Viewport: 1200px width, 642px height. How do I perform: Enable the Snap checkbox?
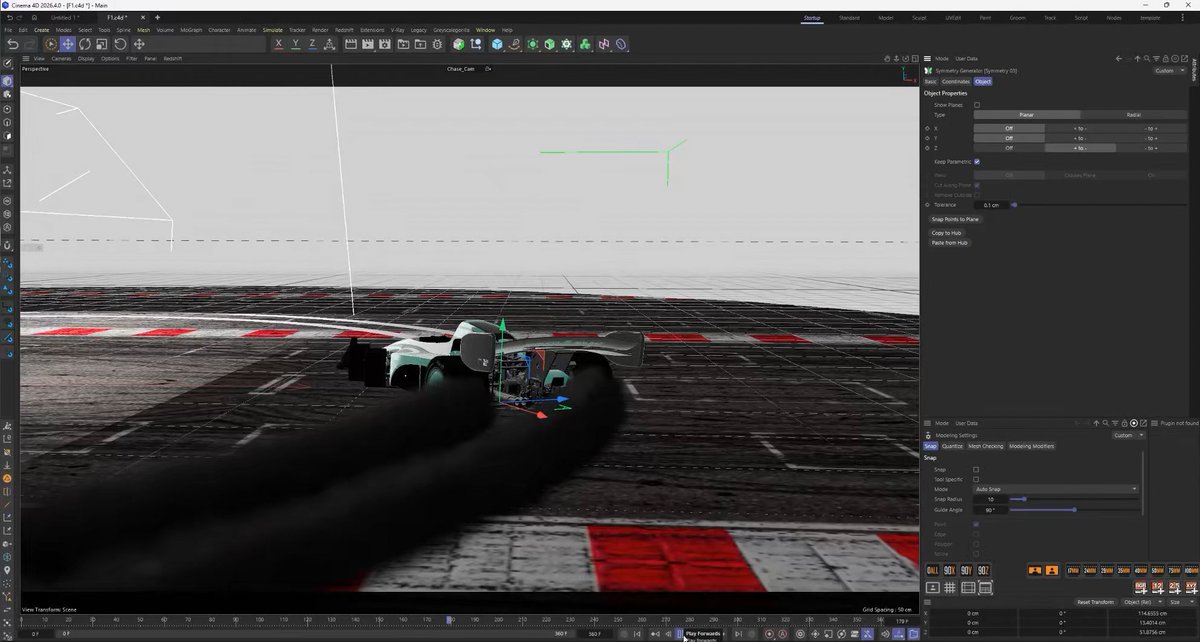976,469
